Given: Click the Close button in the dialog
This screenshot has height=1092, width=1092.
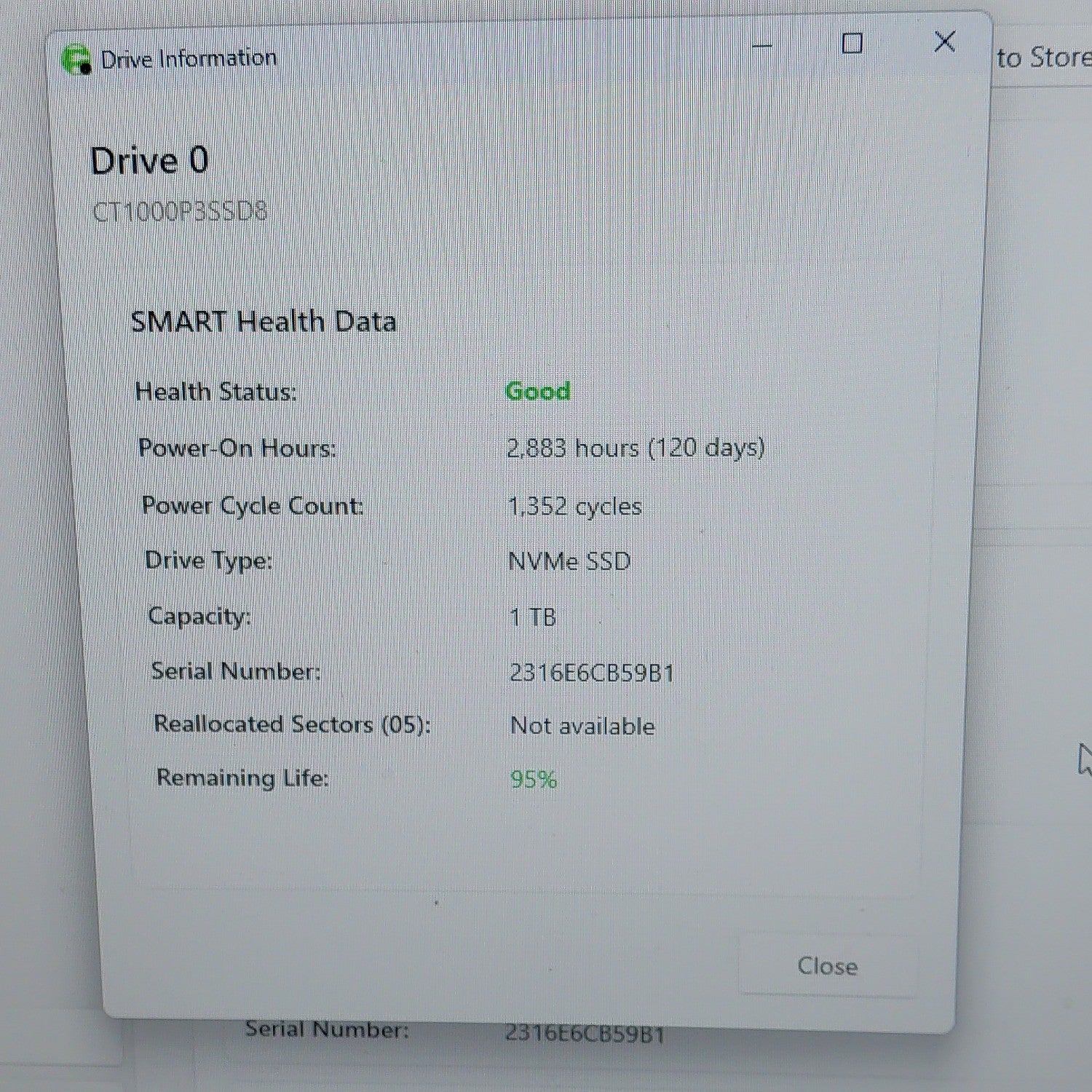Looking at the screenshot, I should point(828,966).
